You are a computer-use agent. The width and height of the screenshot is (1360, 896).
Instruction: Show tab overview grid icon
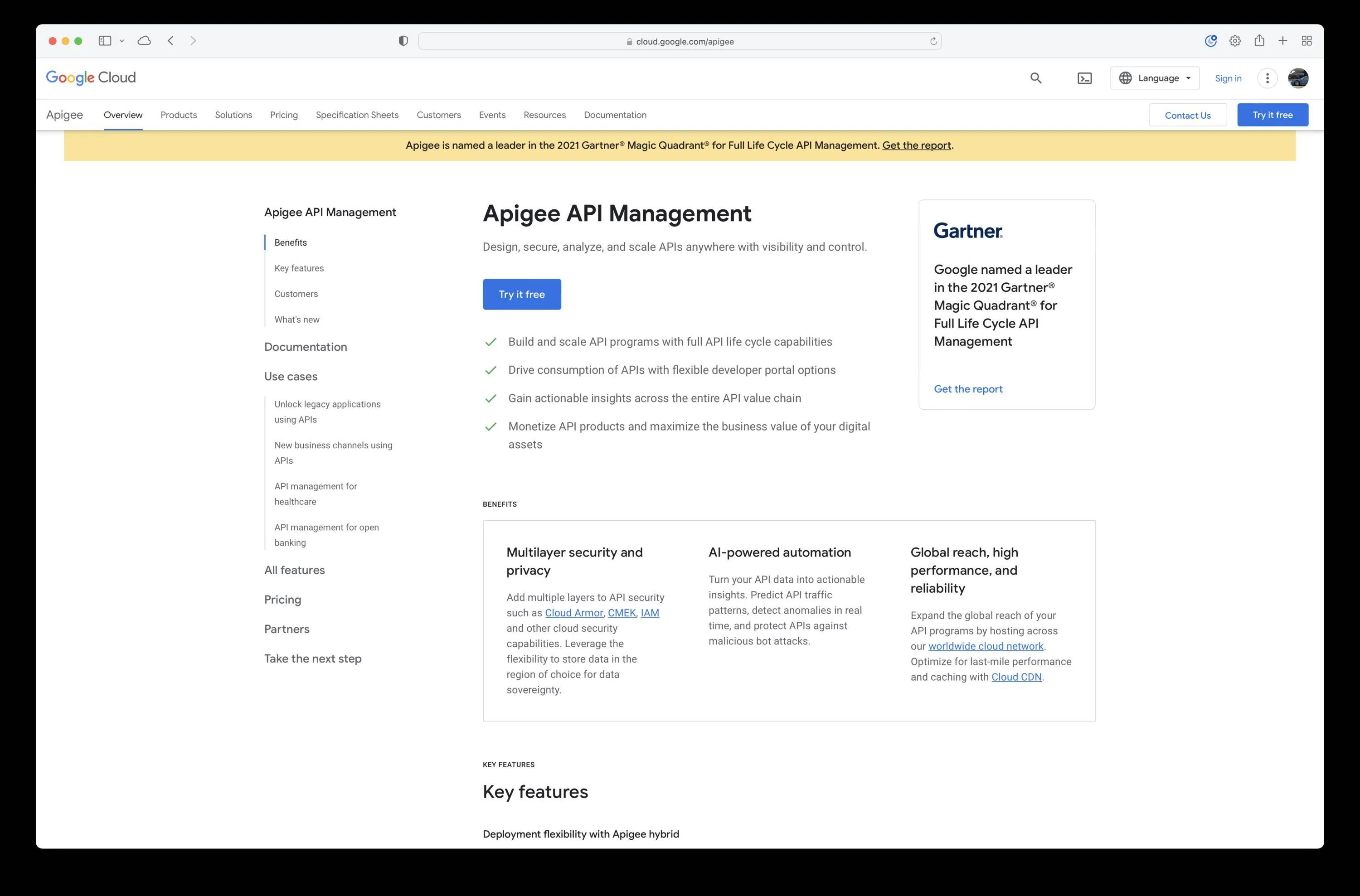coord(1307,41)
